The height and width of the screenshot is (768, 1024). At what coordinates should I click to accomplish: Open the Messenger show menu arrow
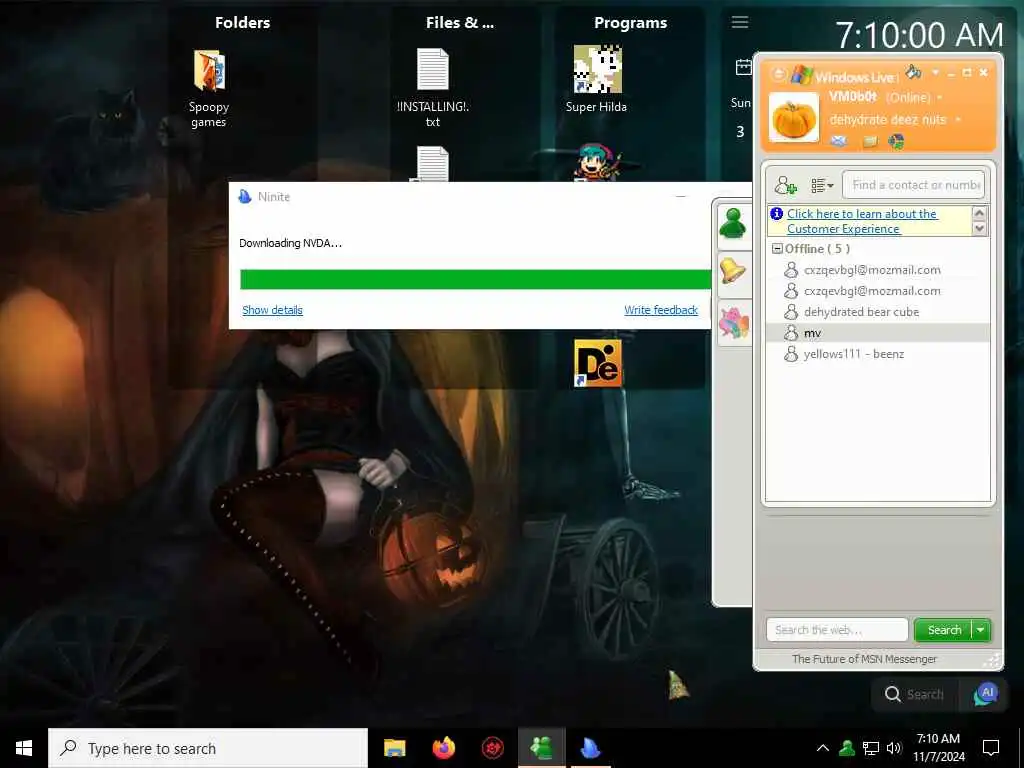click(x=935, y=72)
